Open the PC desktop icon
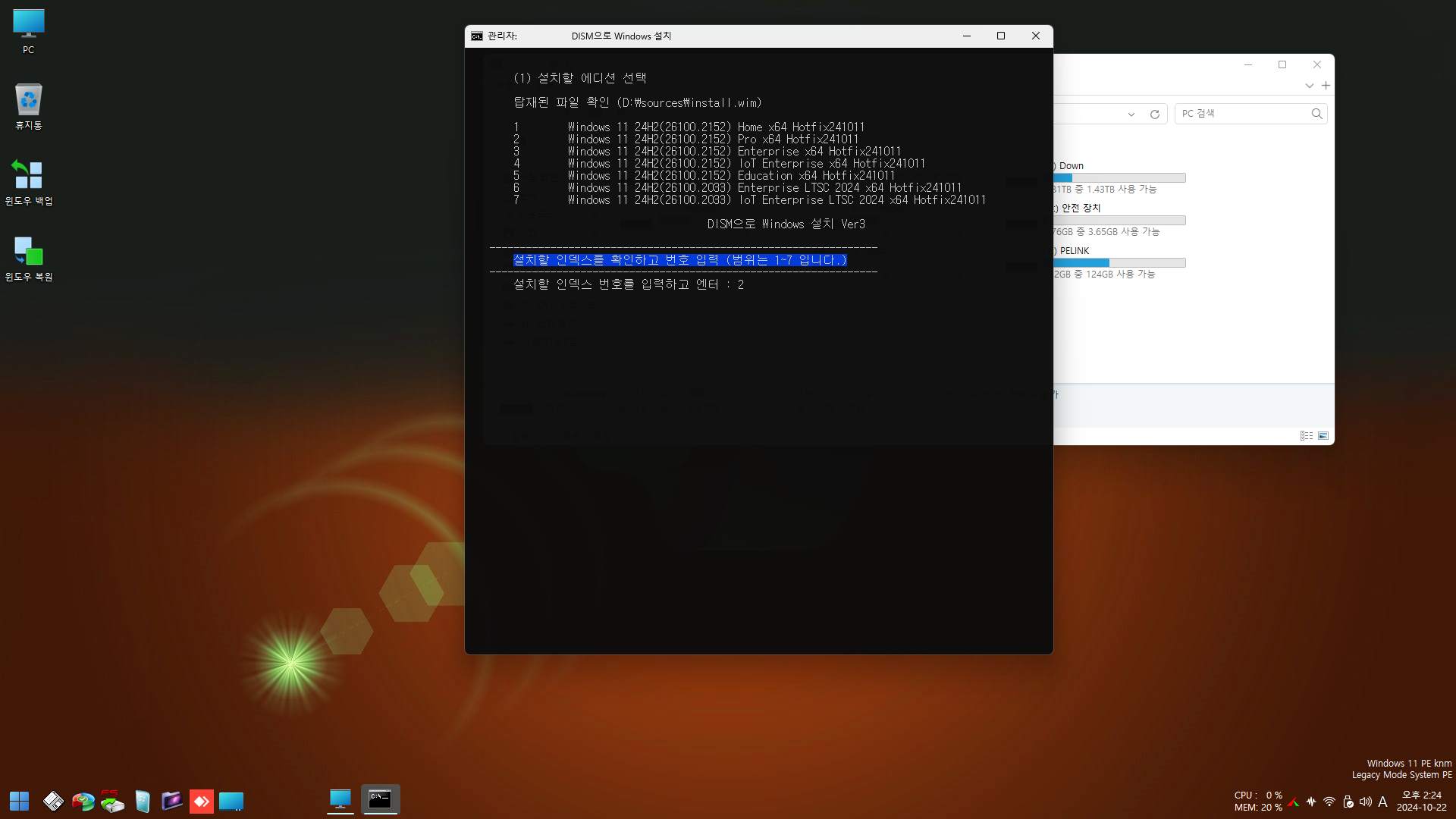This screenshot has width=1456, height=819. 28,31
